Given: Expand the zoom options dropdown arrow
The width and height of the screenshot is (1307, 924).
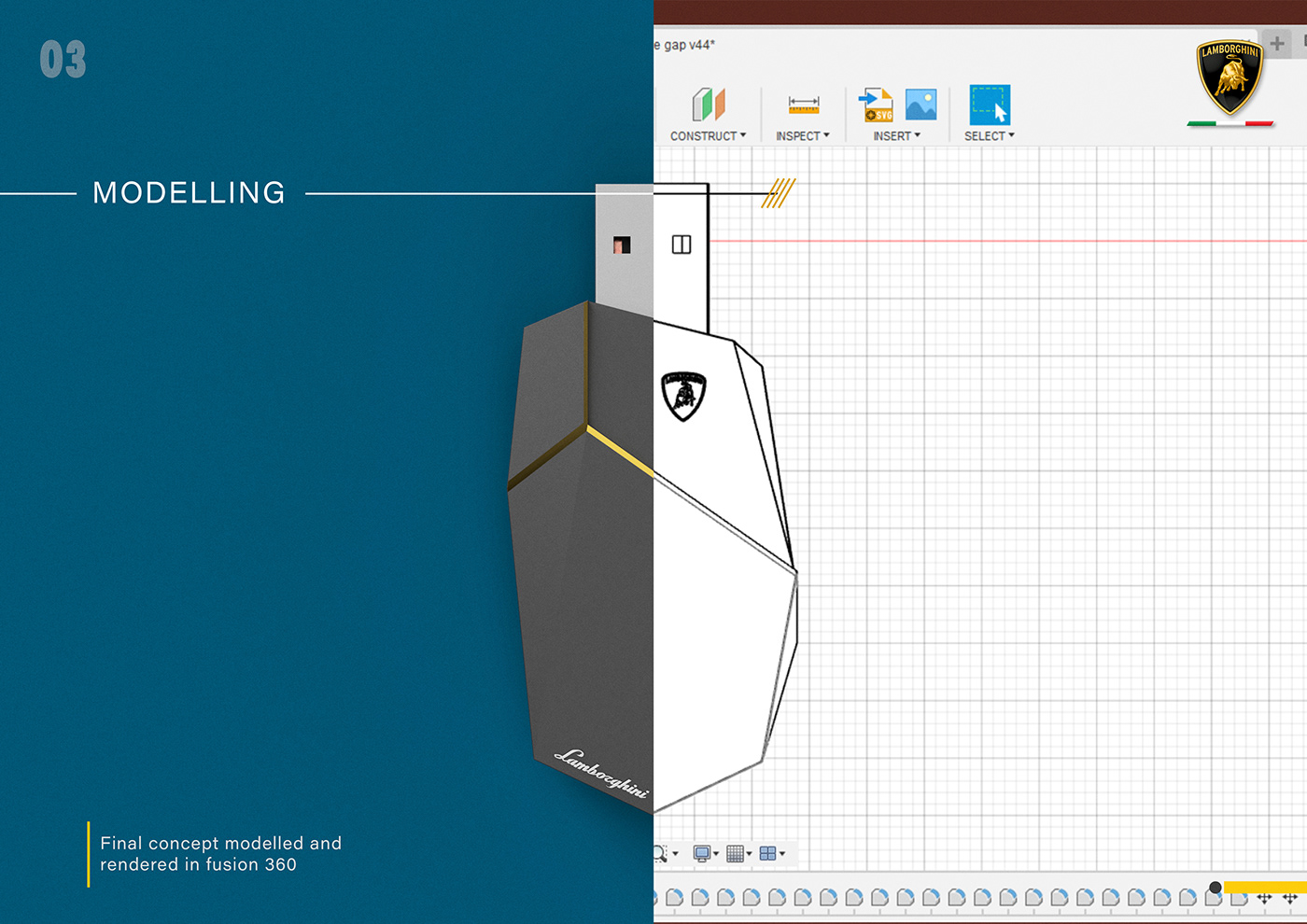Looking at the screenshot, I should pyautogui.click(x=675, y=854).
